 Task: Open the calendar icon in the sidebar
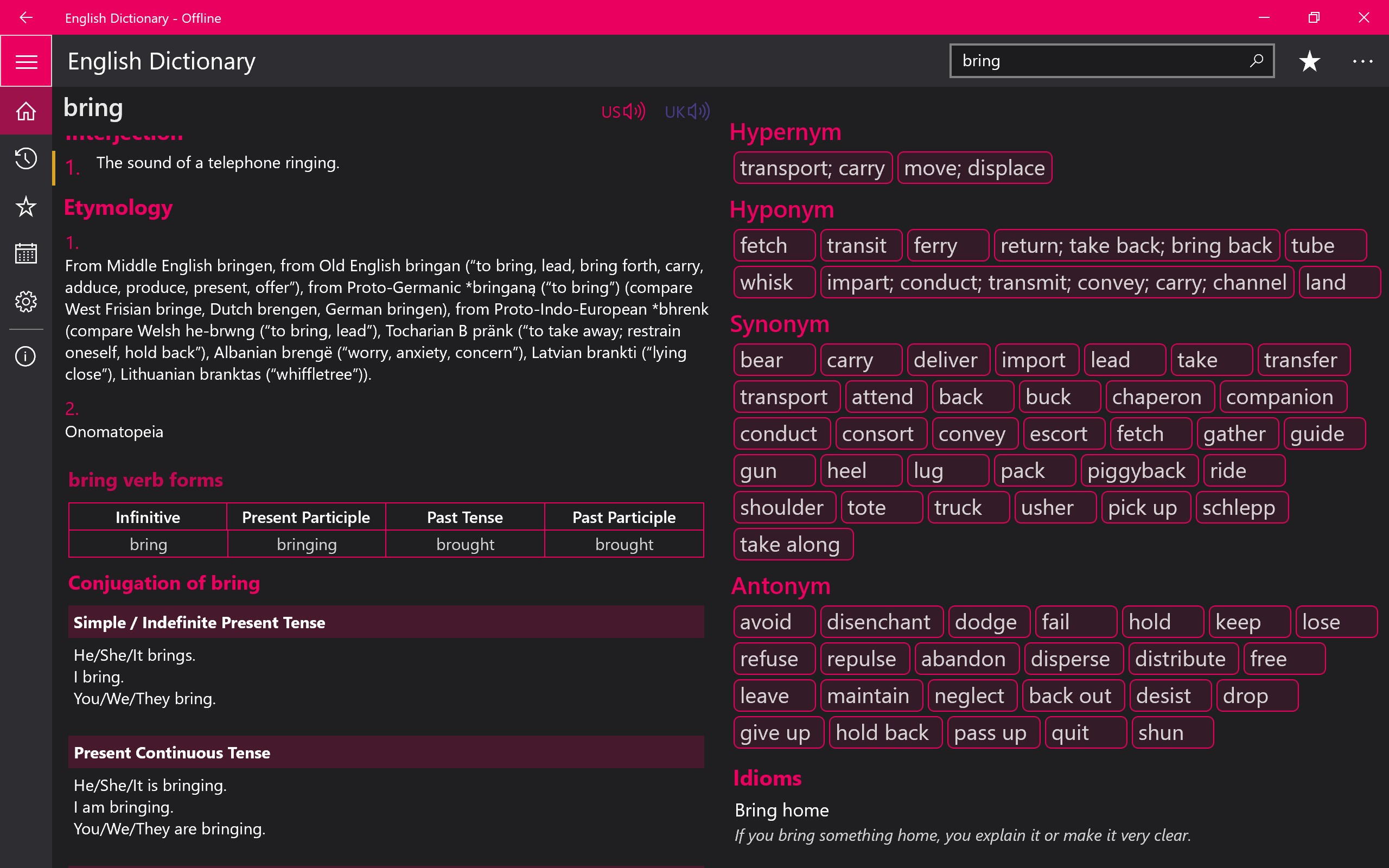(26, 253)
